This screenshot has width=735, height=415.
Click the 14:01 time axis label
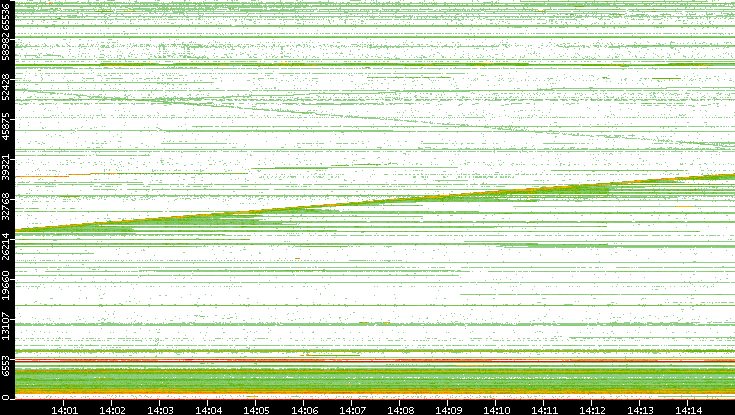[64, 410]
